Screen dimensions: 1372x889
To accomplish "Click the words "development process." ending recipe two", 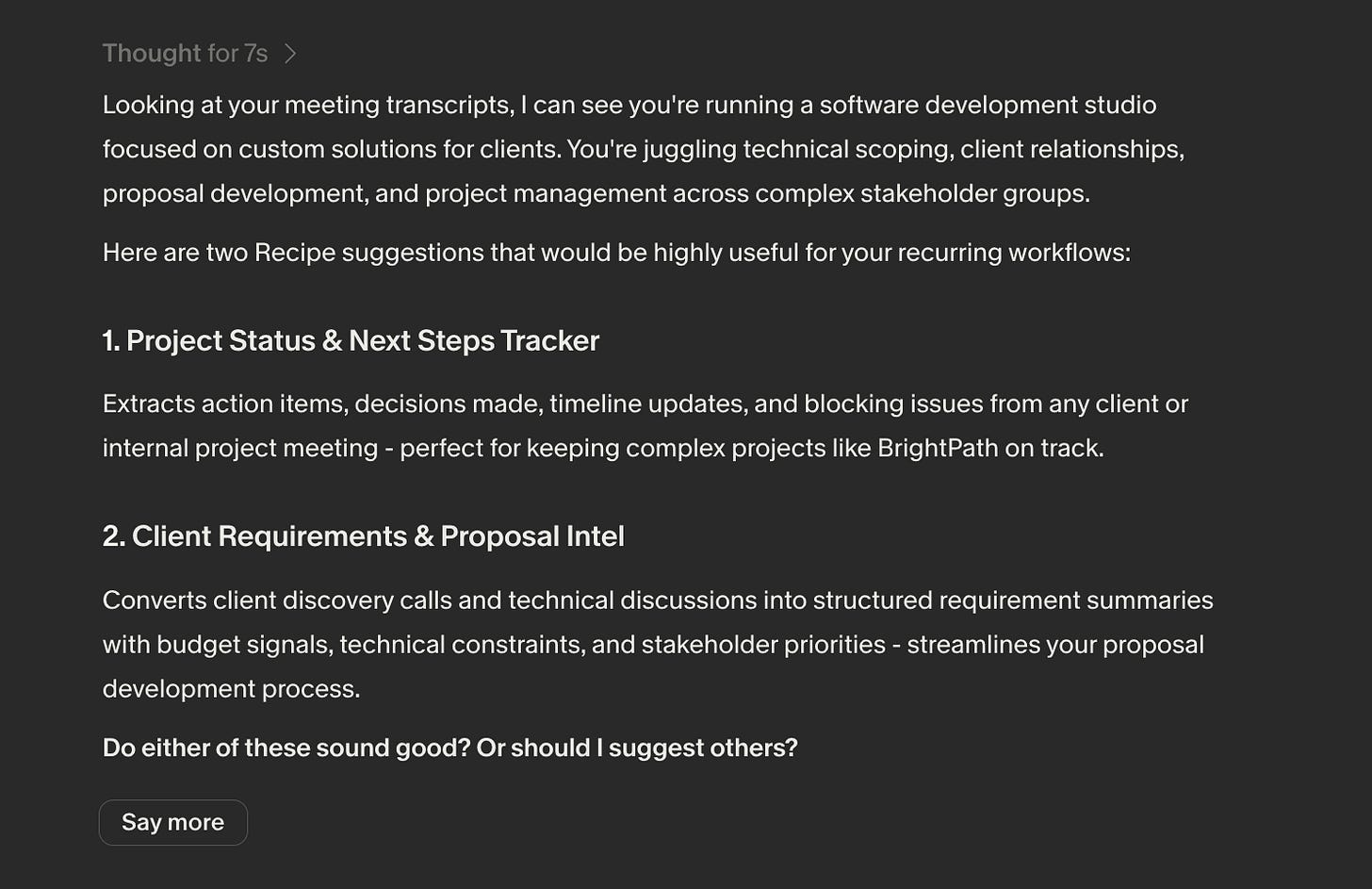I will point(231,689).
